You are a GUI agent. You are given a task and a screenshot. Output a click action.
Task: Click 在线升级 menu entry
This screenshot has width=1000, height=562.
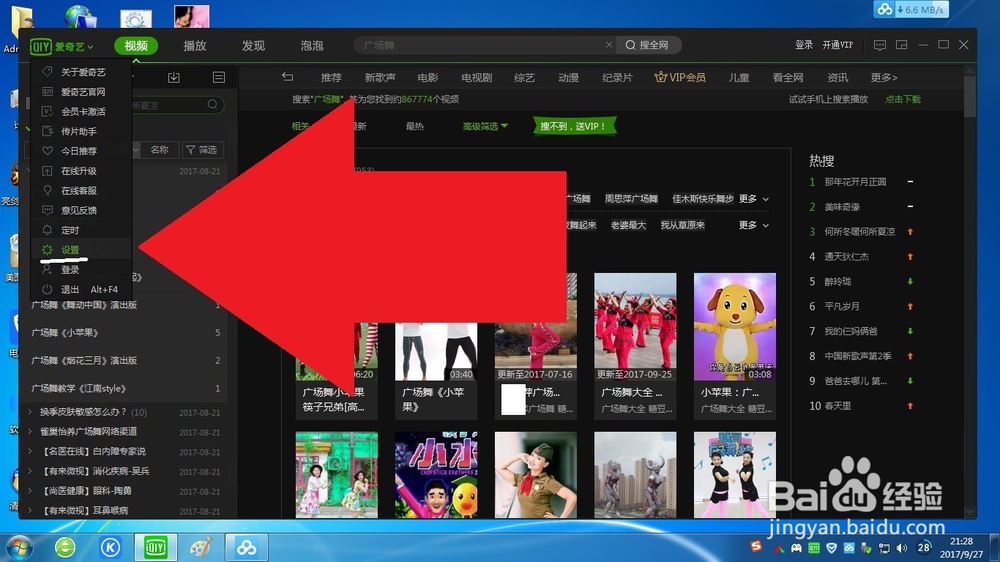[x=82, y=171]
